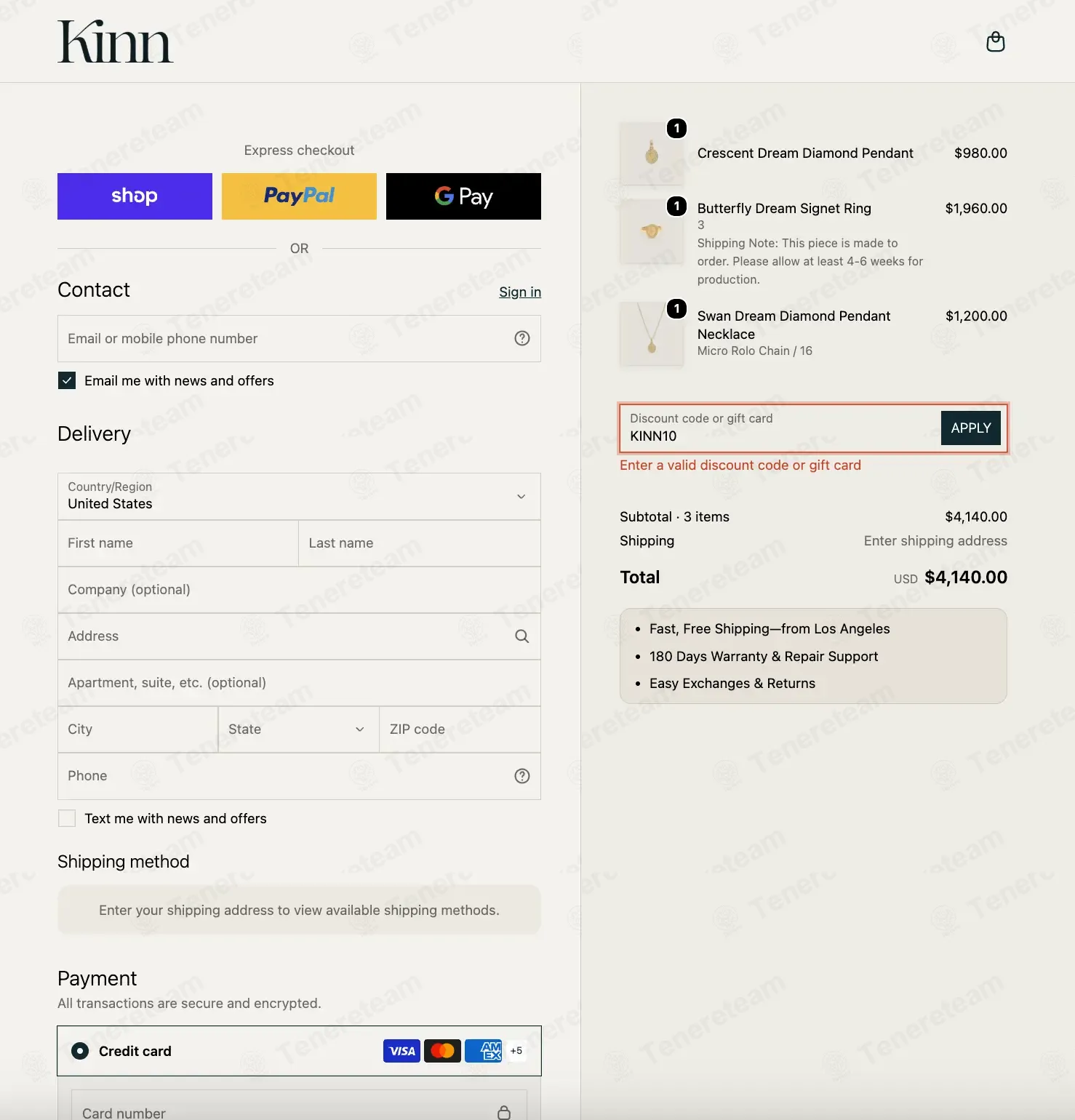Click the City field
The height and width of the screenshot is (1120, 1075).
pos(137,729)
